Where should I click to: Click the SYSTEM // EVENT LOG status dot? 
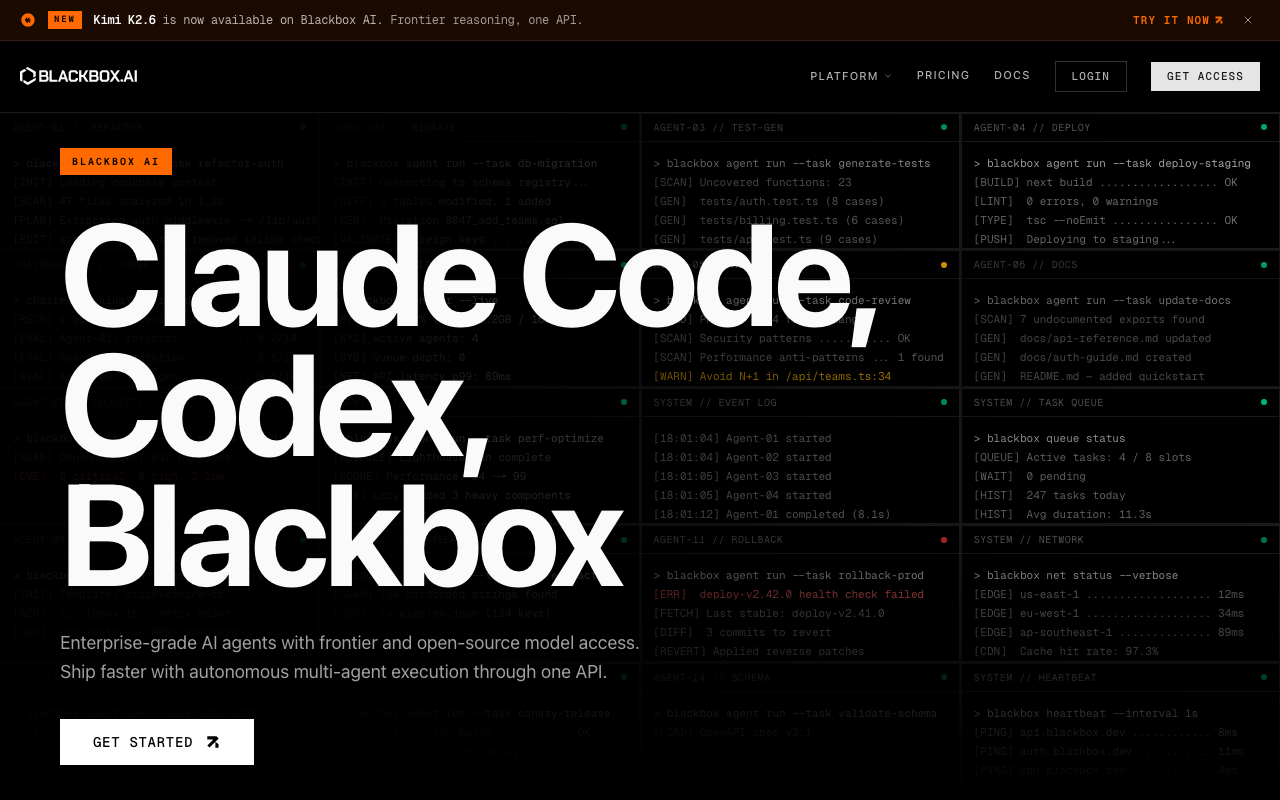pos(944,402)
